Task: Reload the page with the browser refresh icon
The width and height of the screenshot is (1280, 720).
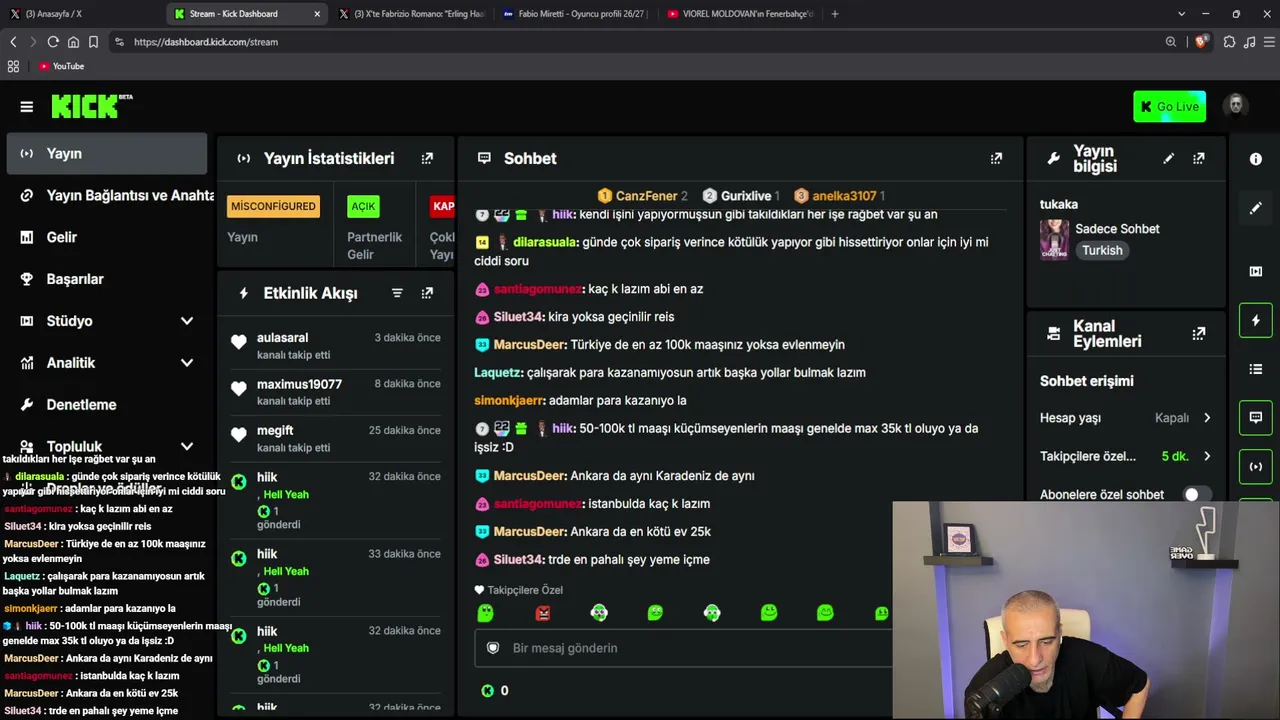Action: 53,42
